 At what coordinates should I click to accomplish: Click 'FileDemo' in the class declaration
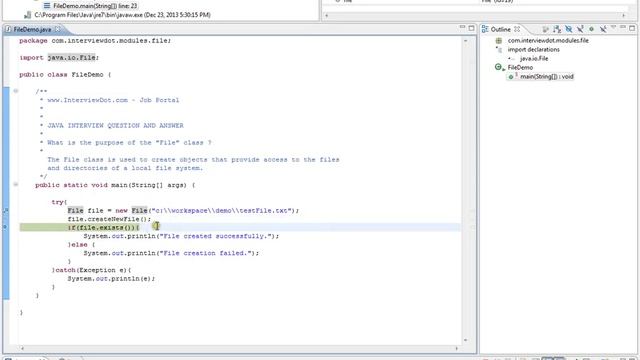(87, 75)
